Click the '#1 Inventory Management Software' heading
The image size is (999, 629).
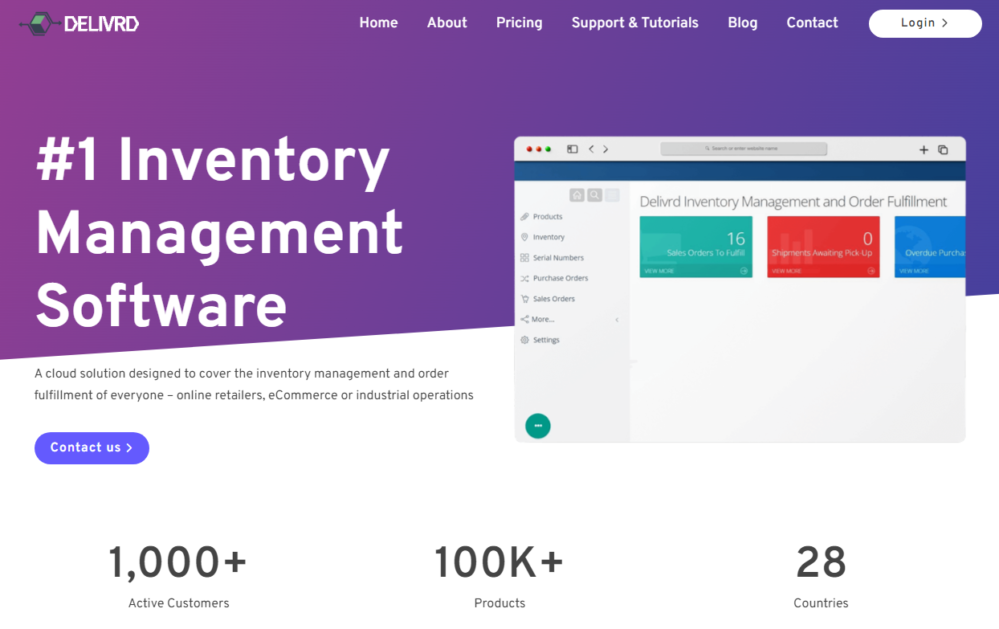click(x=219, y=233)
